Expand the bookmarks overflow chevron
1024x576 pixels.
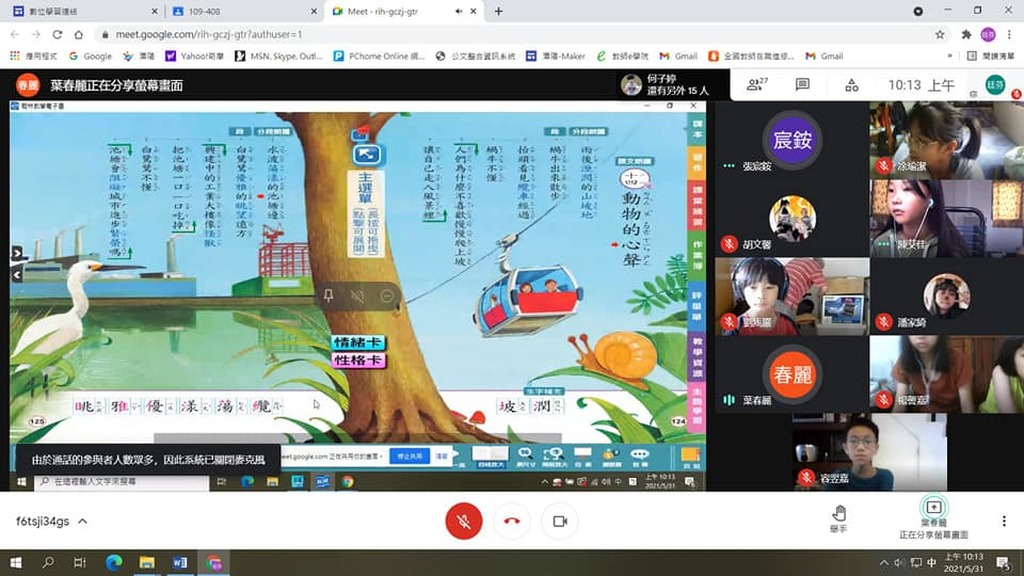[950, 56]
